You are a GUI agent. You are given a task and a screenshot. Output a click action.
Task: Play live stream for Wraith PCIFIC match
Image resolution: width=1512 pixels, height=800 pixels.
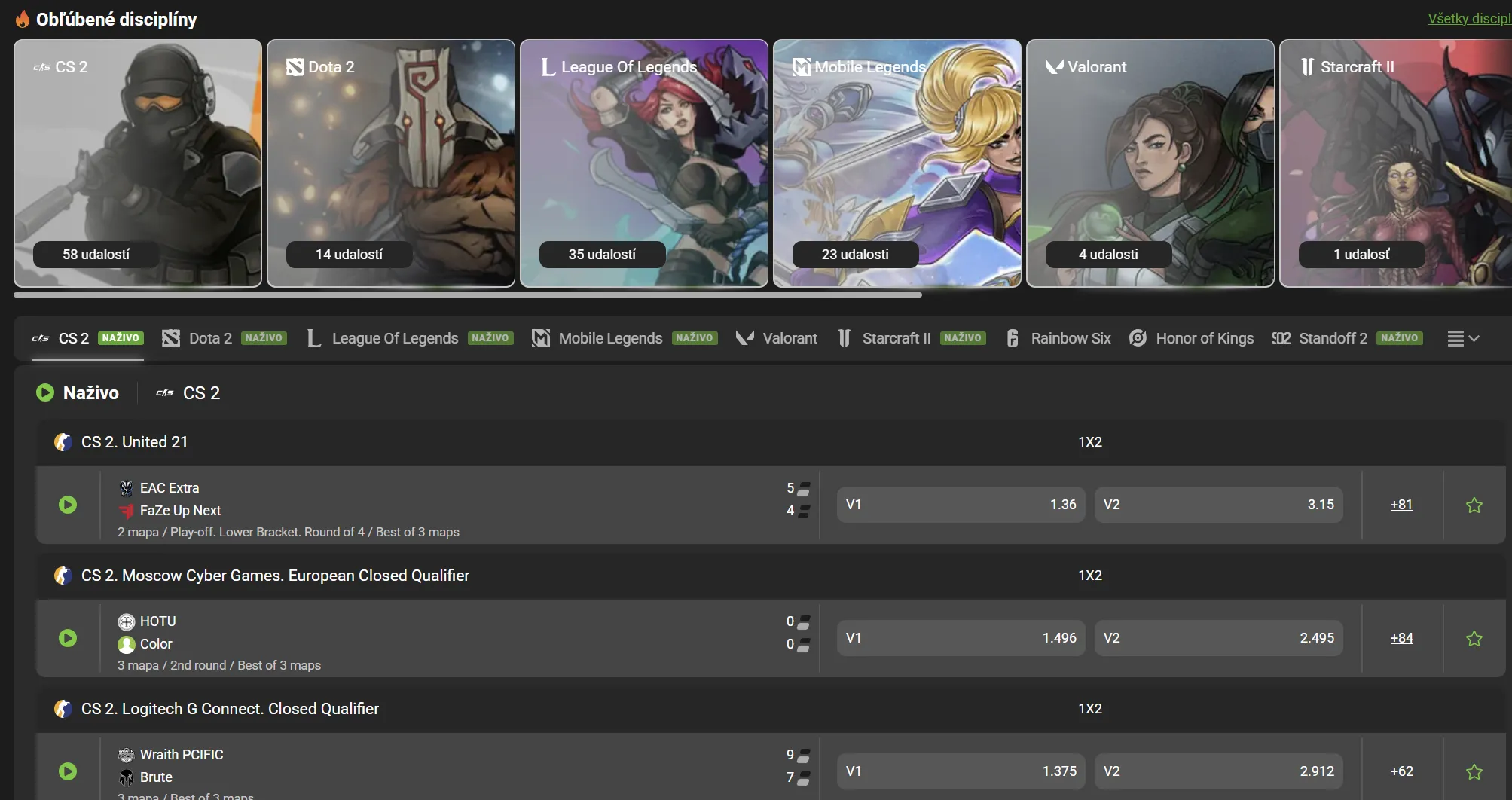coord(68,771)
